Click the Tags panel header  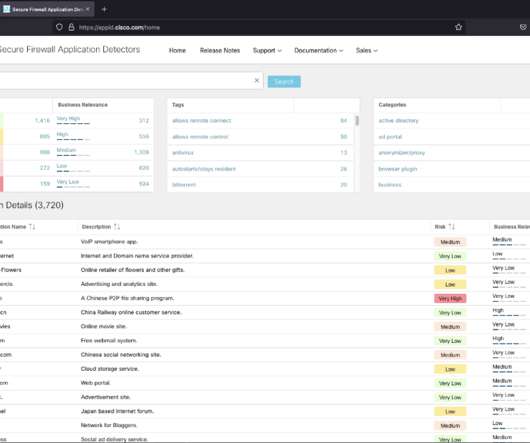tap(178, 105)
